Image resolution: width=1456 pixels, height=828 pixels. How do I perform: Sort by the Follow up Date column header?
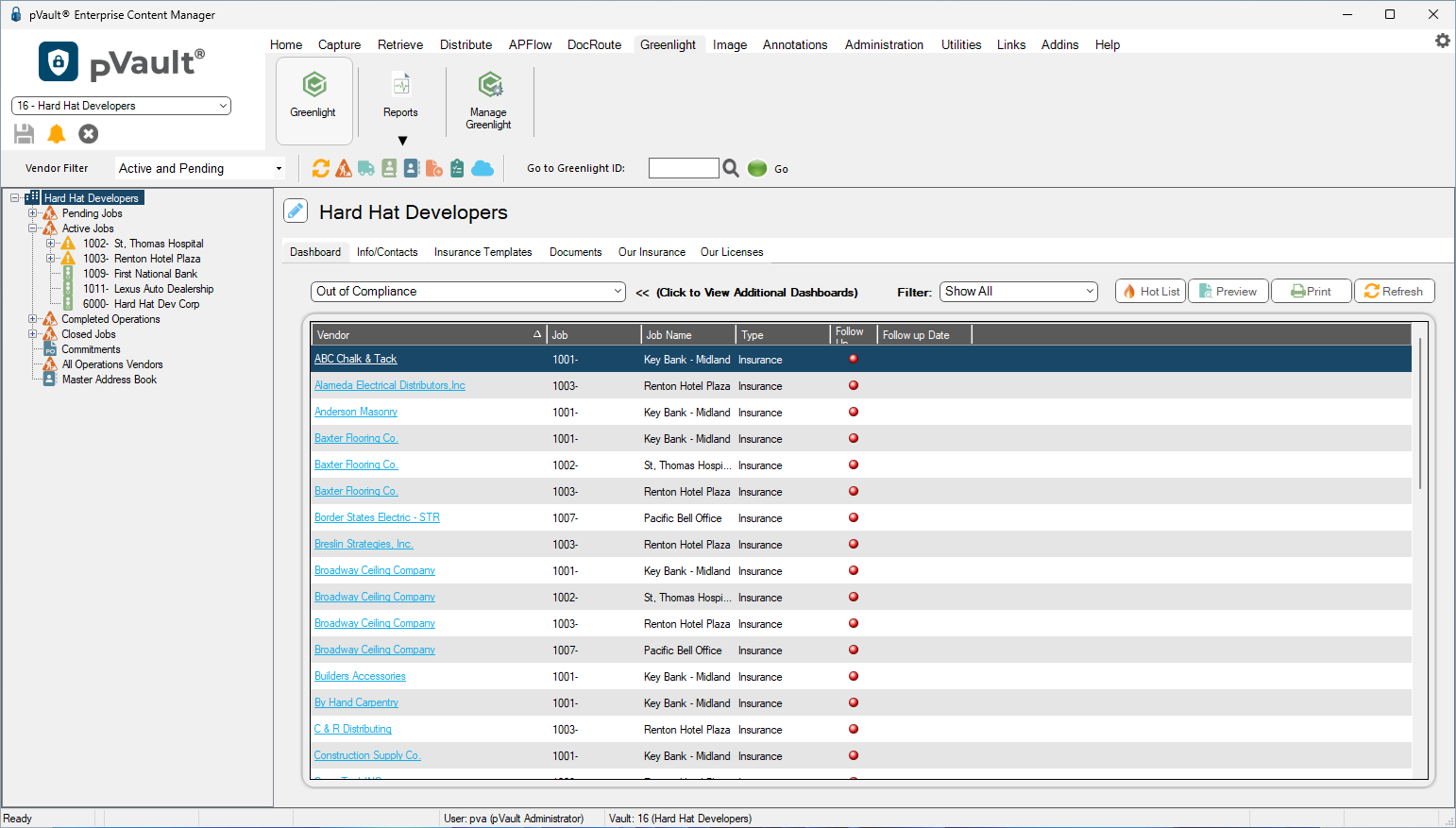(924, 334)
